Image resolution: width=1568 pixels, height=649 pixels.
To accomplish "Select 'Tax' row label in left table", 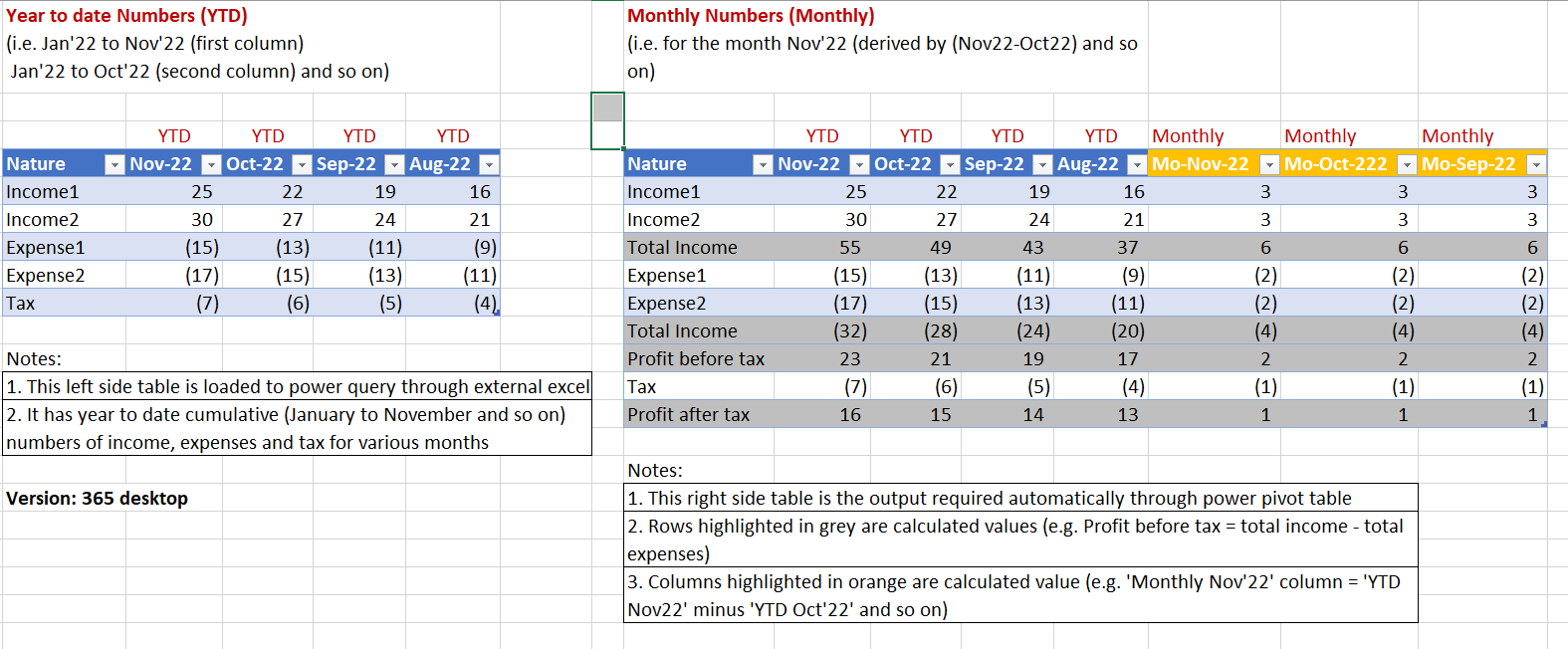I will pos(20,304).
